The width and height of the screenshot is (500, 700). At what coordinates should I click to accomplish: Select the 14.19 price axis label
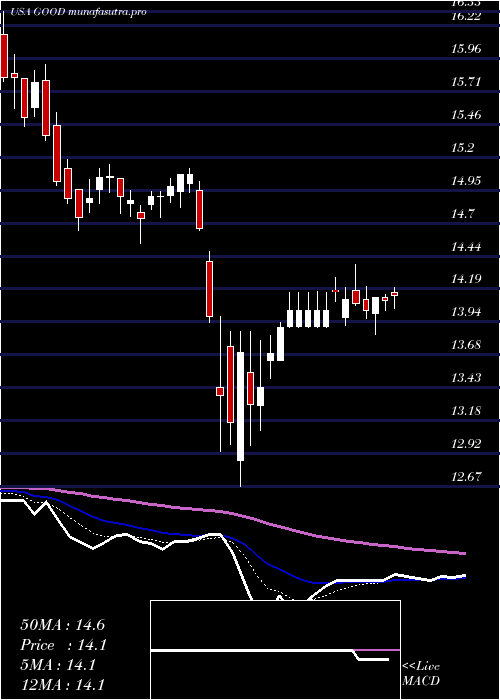coord(467,279)
